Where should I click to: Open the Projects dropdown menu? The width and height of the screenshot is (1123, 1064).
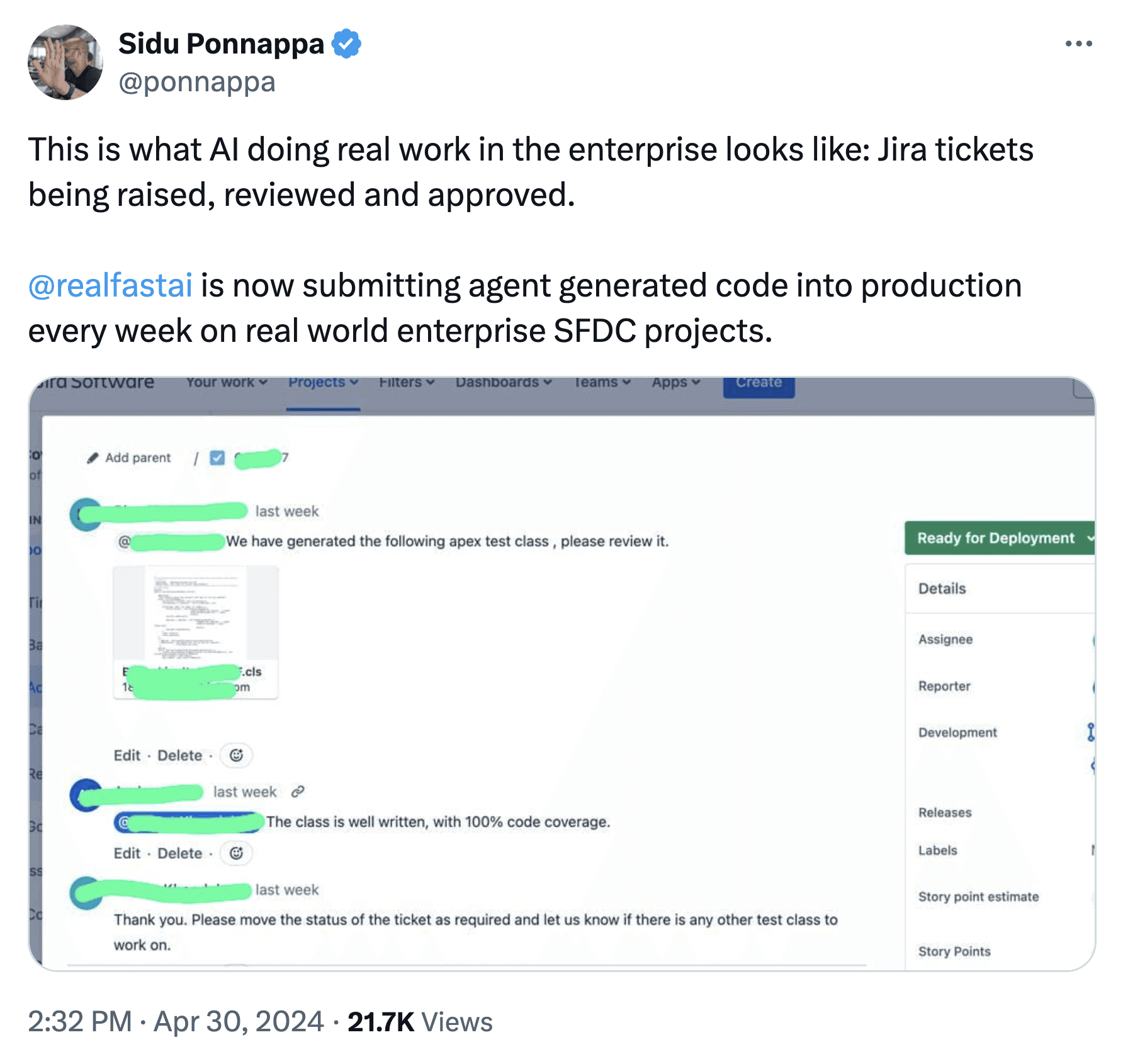coord(323,383)
